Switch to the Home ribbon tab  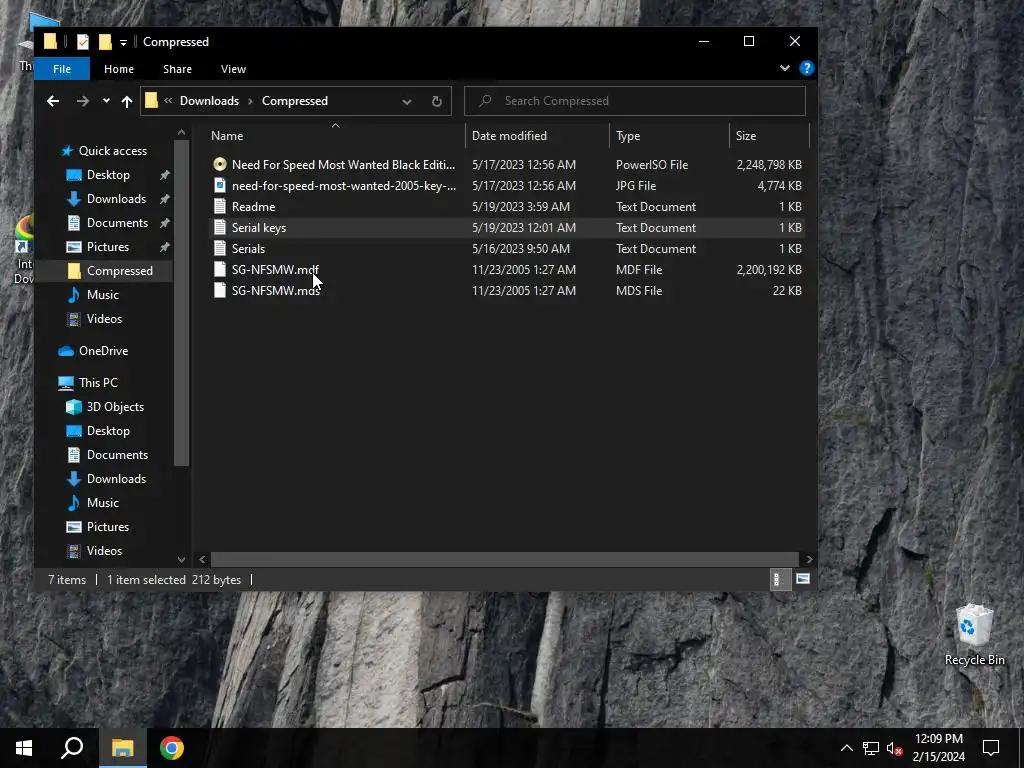coord(119,69)
